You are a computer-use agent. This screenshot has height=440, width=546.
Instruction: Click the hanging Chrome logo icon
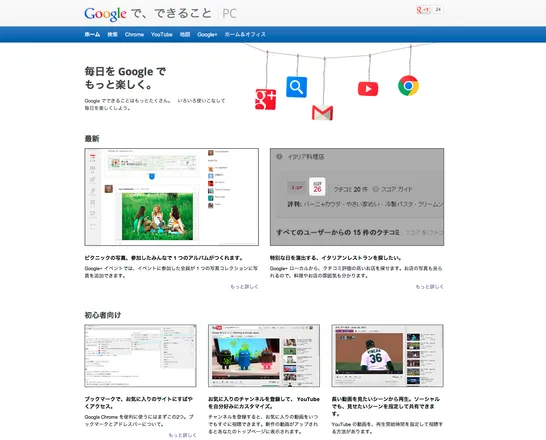click(408, 86)
